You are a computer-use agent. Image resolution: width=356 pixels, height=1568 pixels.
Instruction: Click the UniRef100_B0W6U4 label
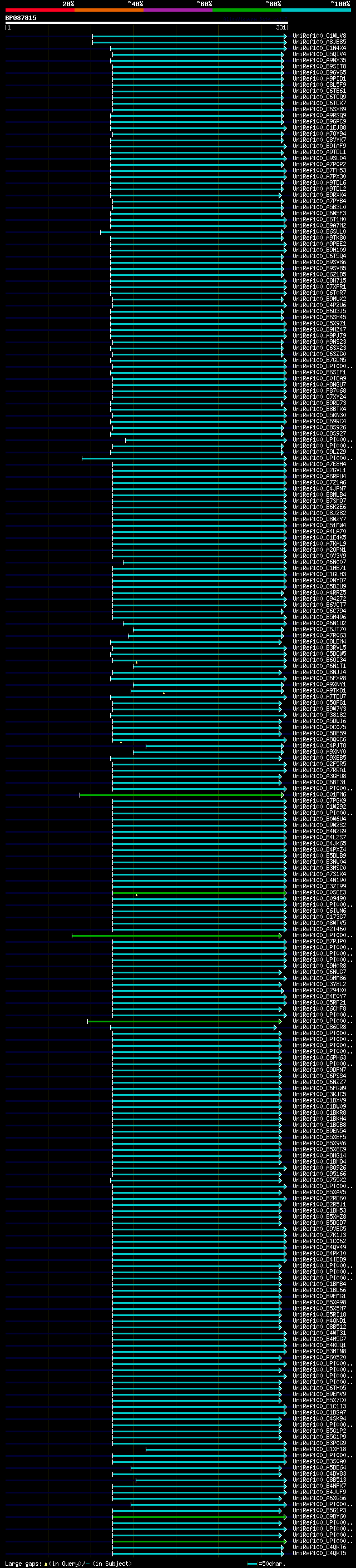click(319, 819)
